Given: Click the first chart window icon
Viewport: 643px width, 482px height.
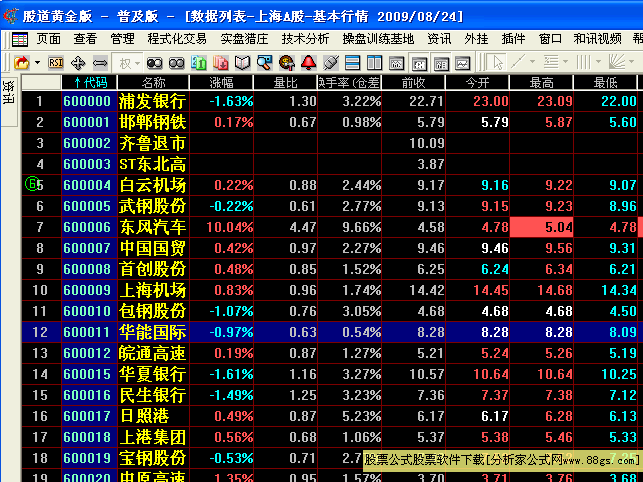Looking at the screenshot, I should tap(397, 63).
